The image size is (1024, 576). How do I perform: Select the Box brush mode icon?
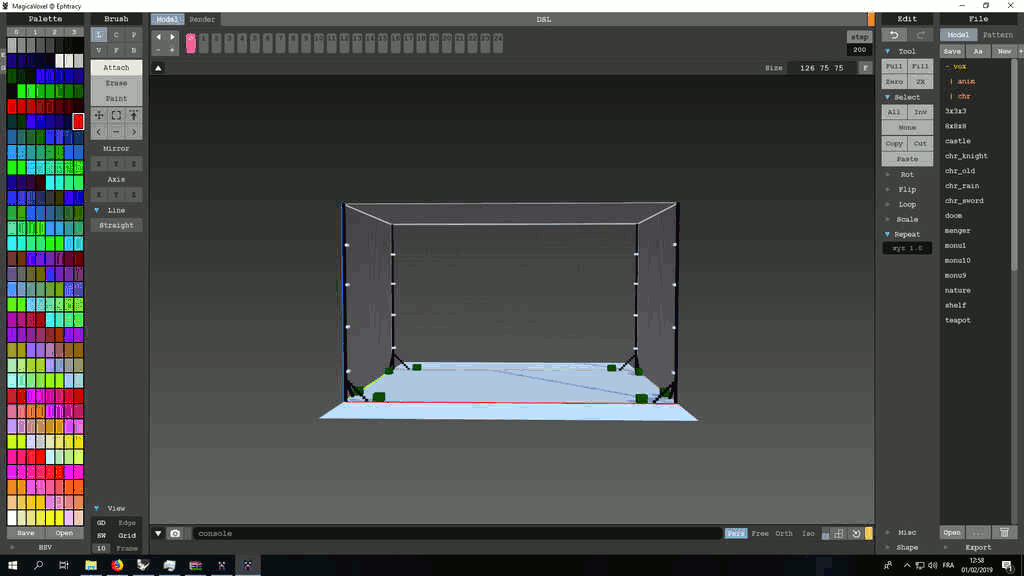click(134, 50)
